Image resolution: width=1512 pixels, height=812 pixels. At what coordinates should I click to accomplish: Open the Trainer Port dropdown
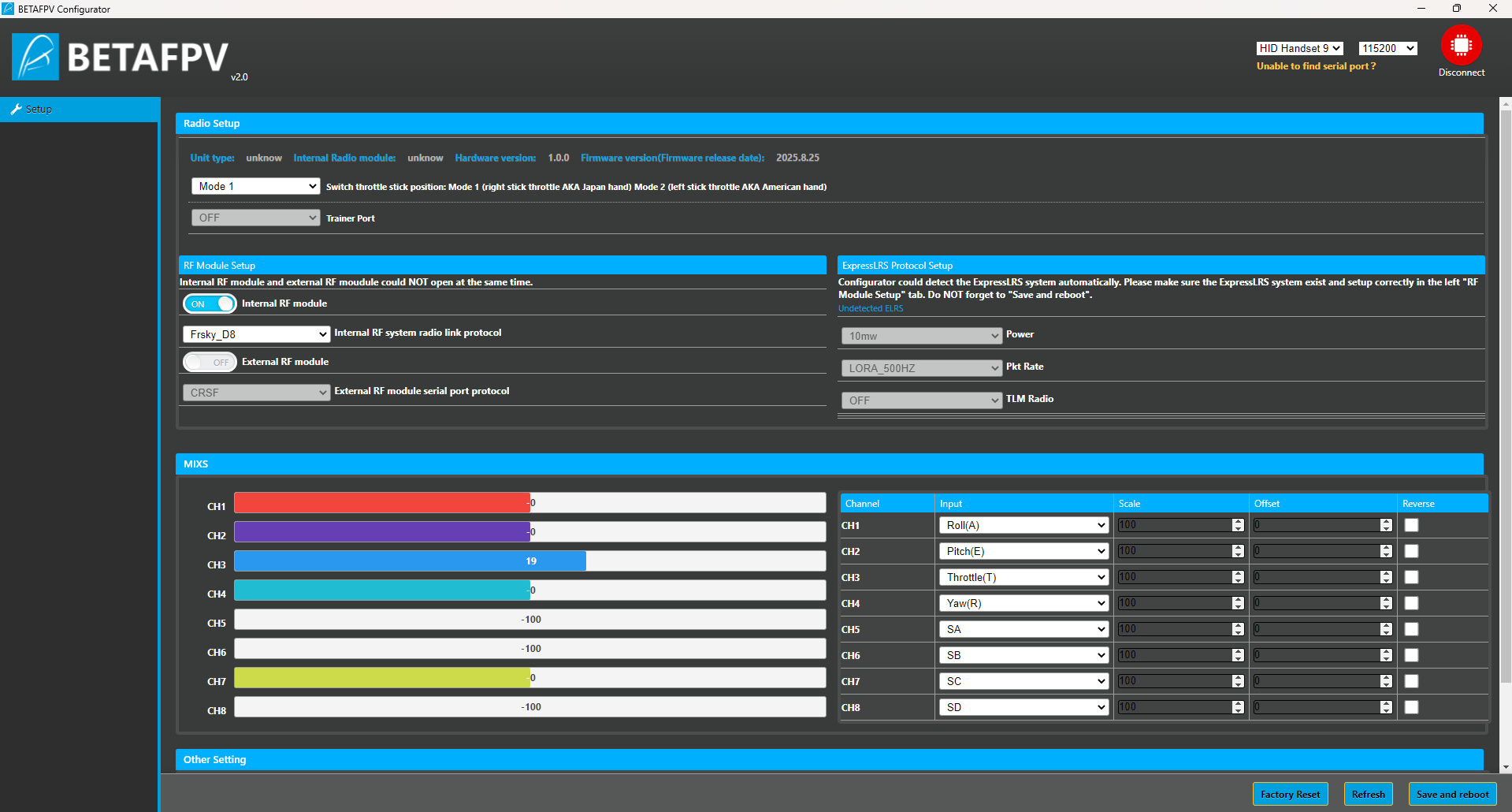[x=255, y=218]
